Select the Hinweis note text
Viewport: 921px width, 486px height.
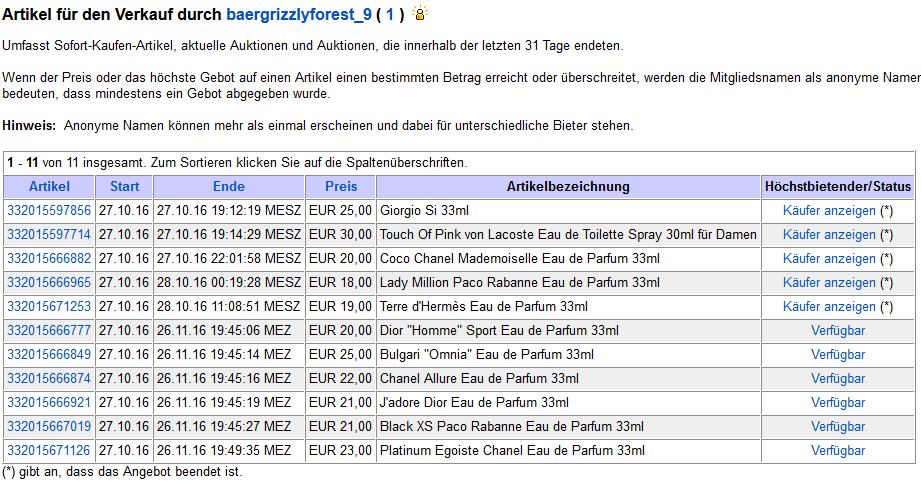point(318,126)
